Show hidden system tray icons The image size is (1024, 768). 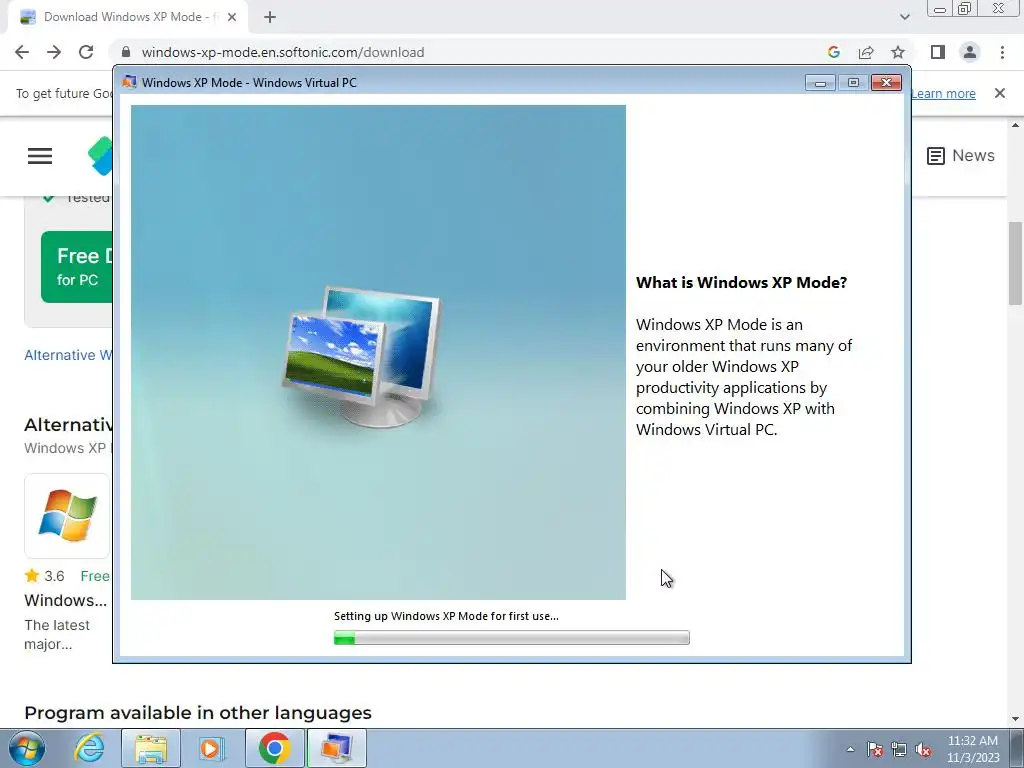click(x=850, y=749)
